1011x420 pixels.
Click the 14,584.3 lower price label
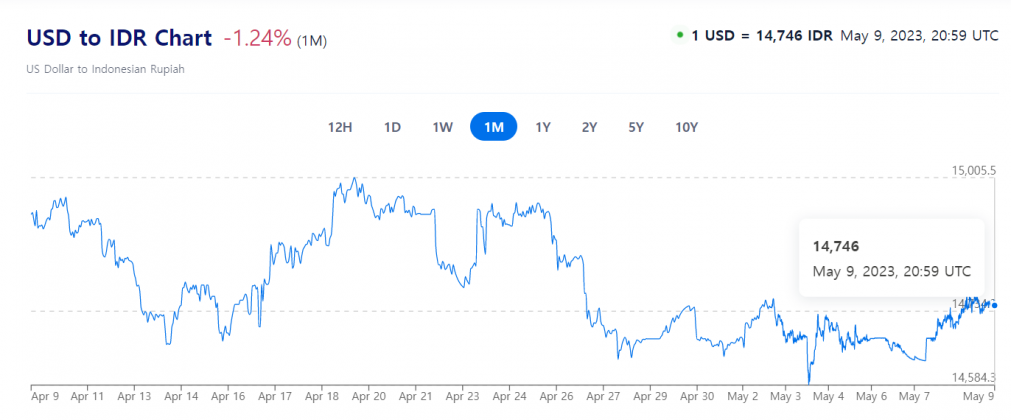(973, 377)
